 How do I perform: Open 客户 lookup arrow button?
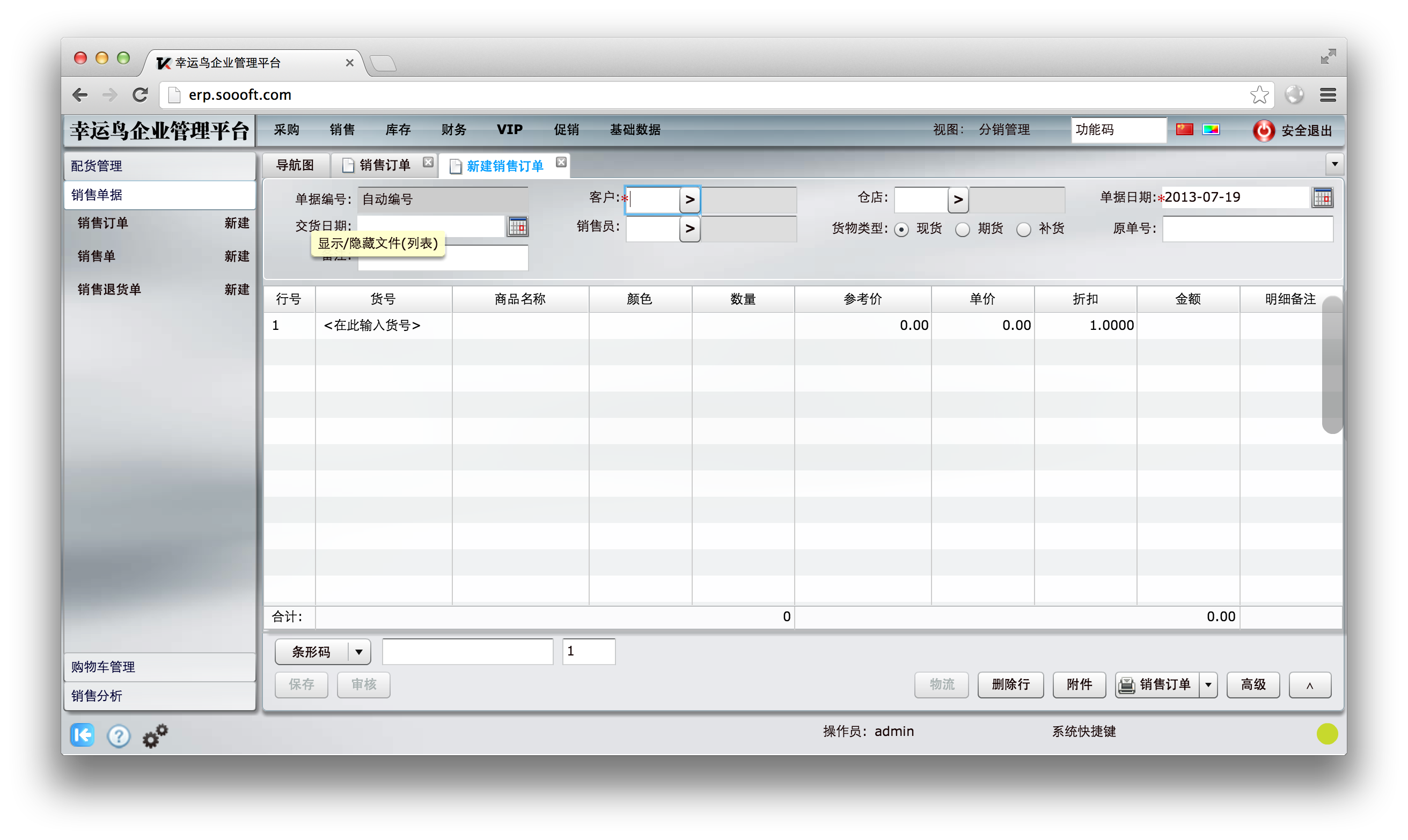point(690,200)
